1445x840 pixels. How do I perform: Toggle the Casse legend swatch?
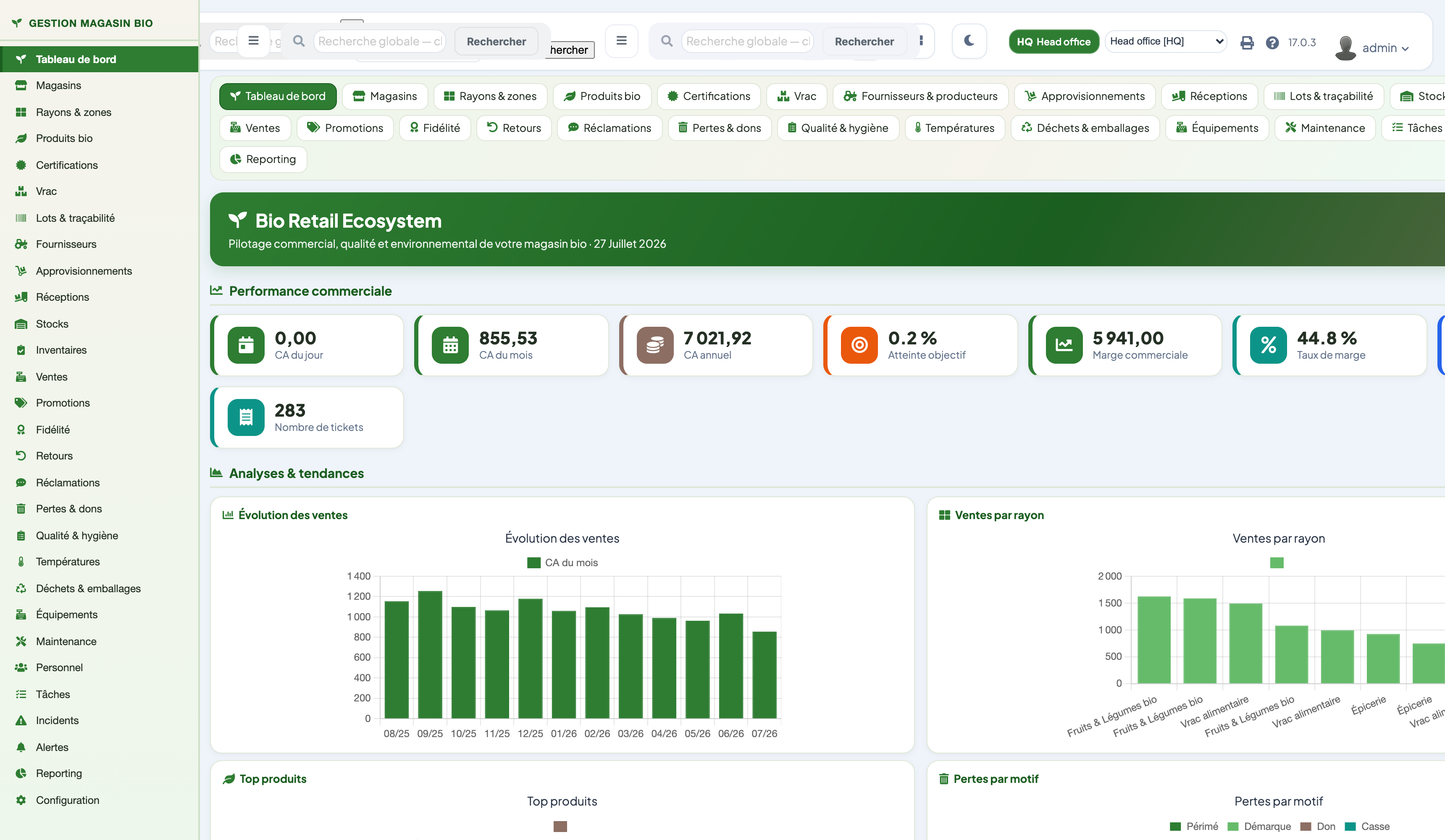coord(1351,827)
